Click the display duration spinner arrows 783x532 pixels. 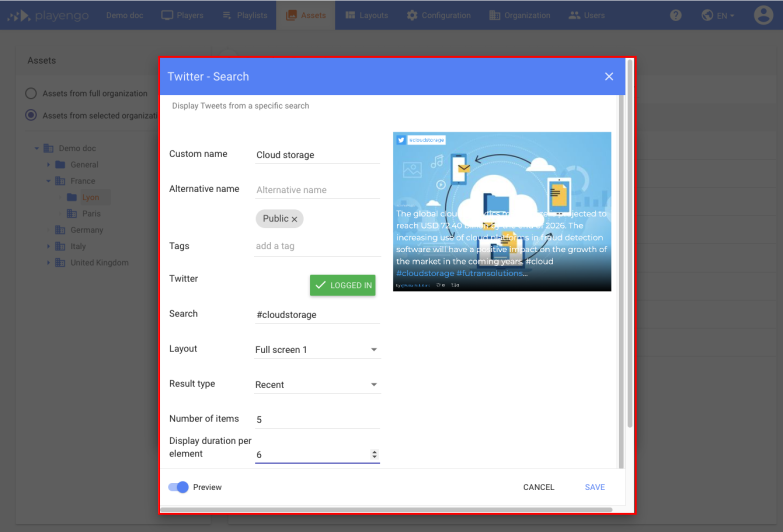pyautogui.click(x=374, y=455)
